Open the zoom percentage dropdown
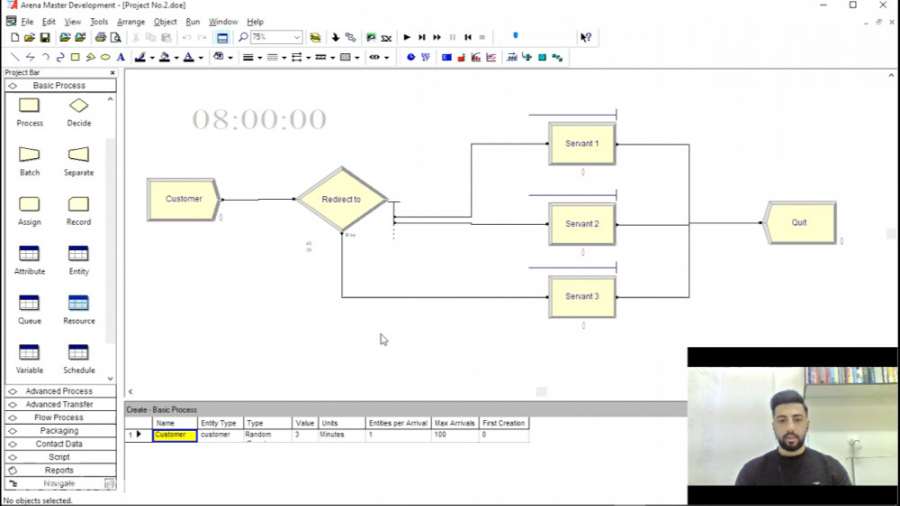 [297, 37]
